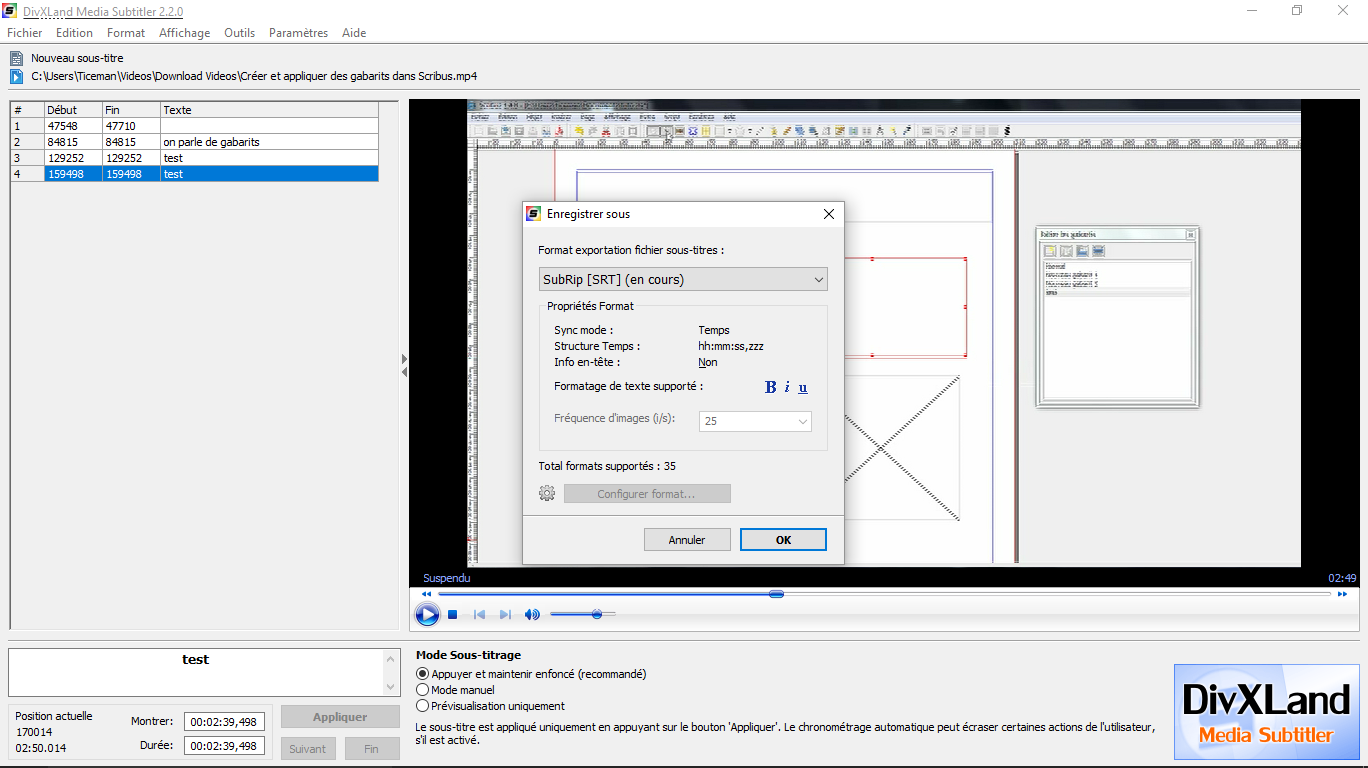Click the Nouveau sous-titre document icon
This screenshot has height=768, width=1368.
coord(17,58)
